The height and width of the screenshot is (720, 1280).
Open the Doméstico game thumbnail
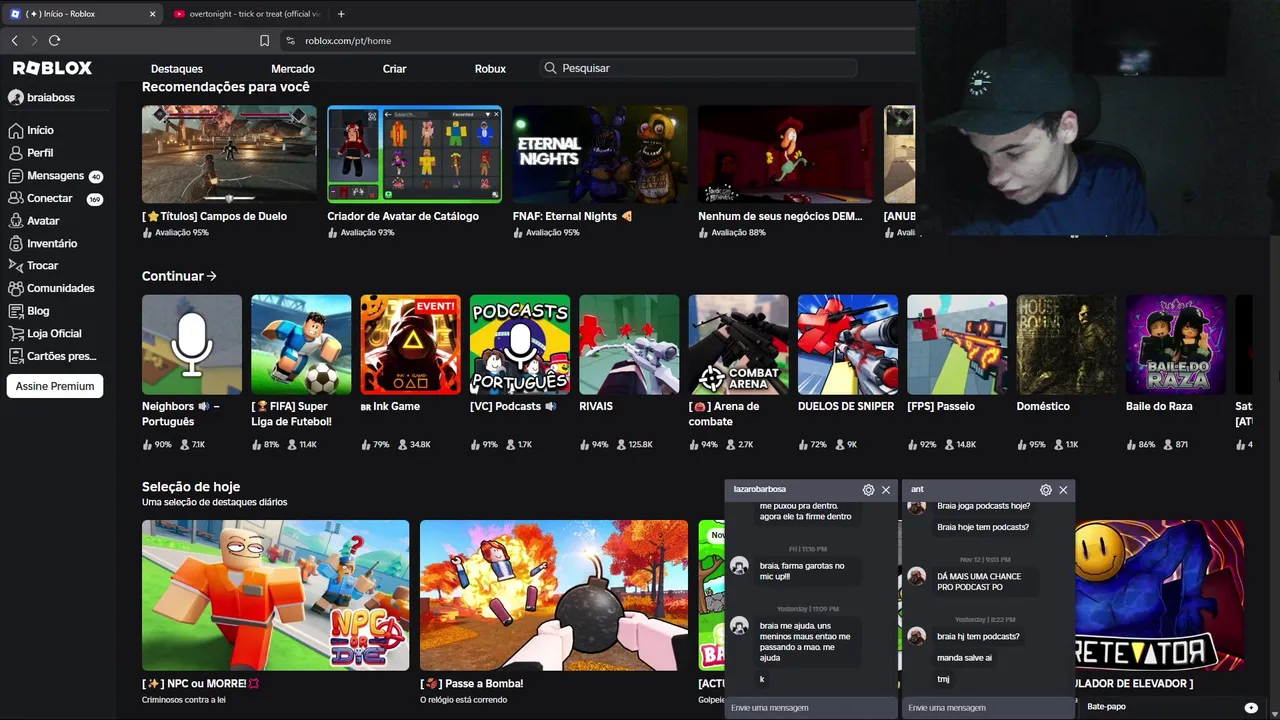[1066, 344]
